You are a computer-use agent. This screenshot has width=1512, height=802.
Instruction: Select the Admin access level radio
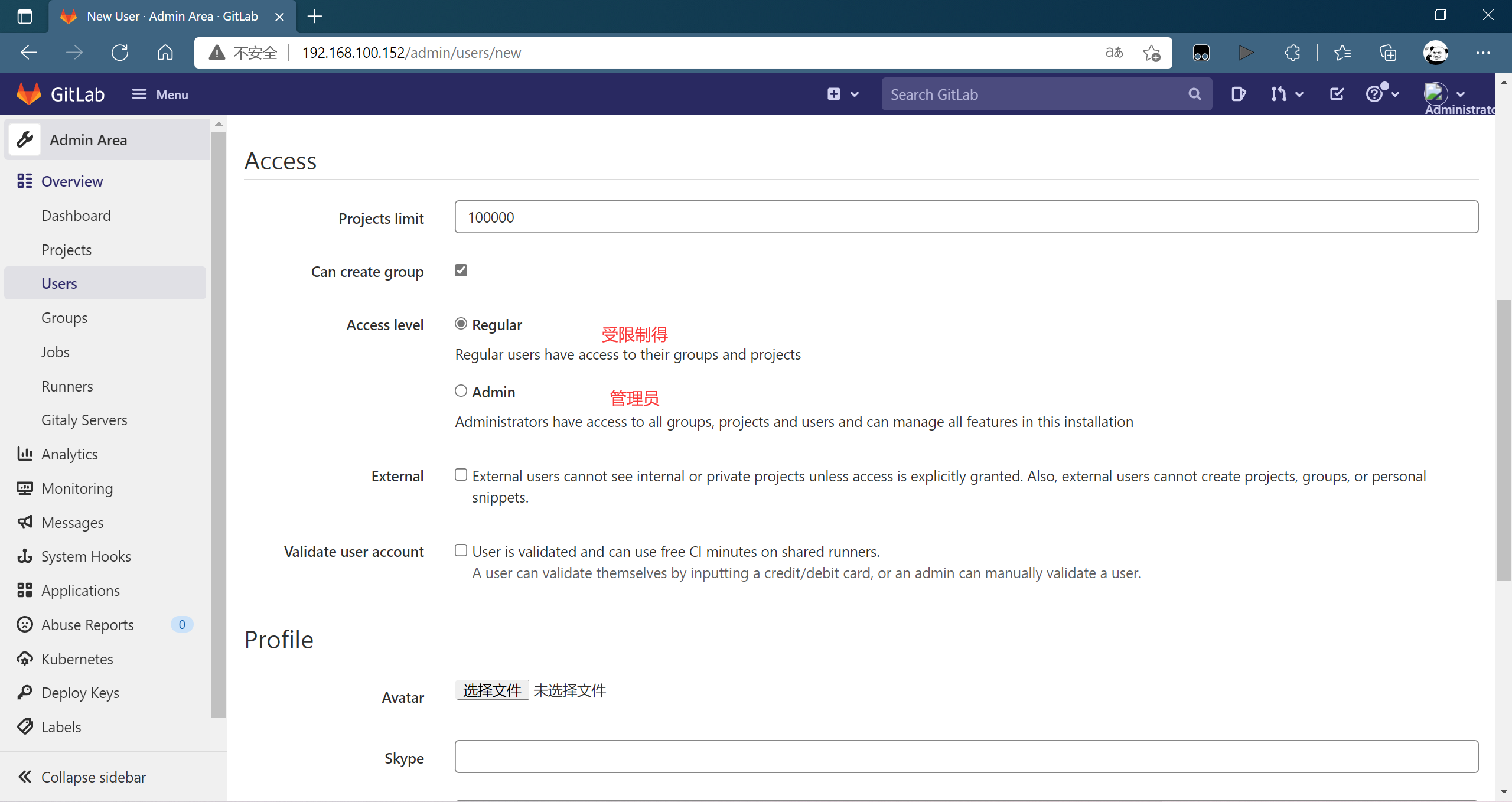coord(461,391)
